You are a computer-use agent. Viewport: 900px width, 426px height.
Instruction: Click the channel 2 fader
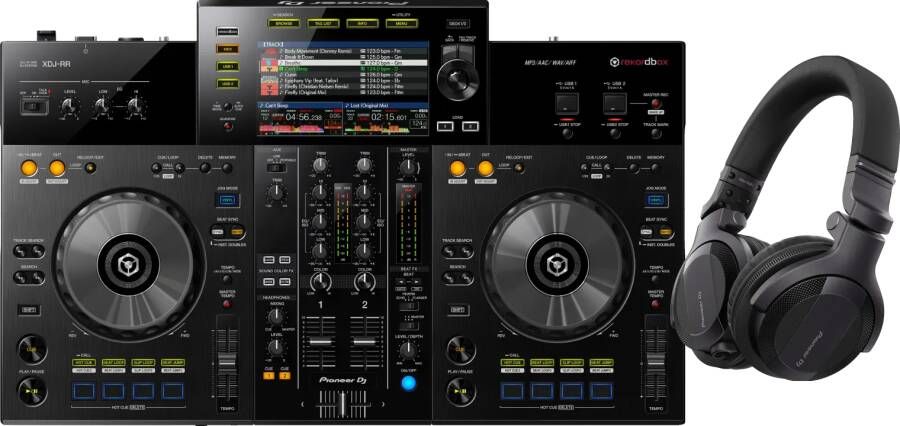tap(364, 342)
